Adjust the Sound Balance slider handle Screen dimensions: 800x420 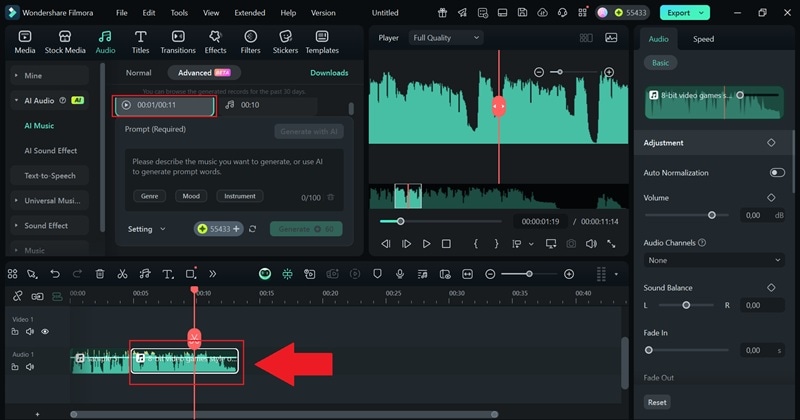[686, 305]
